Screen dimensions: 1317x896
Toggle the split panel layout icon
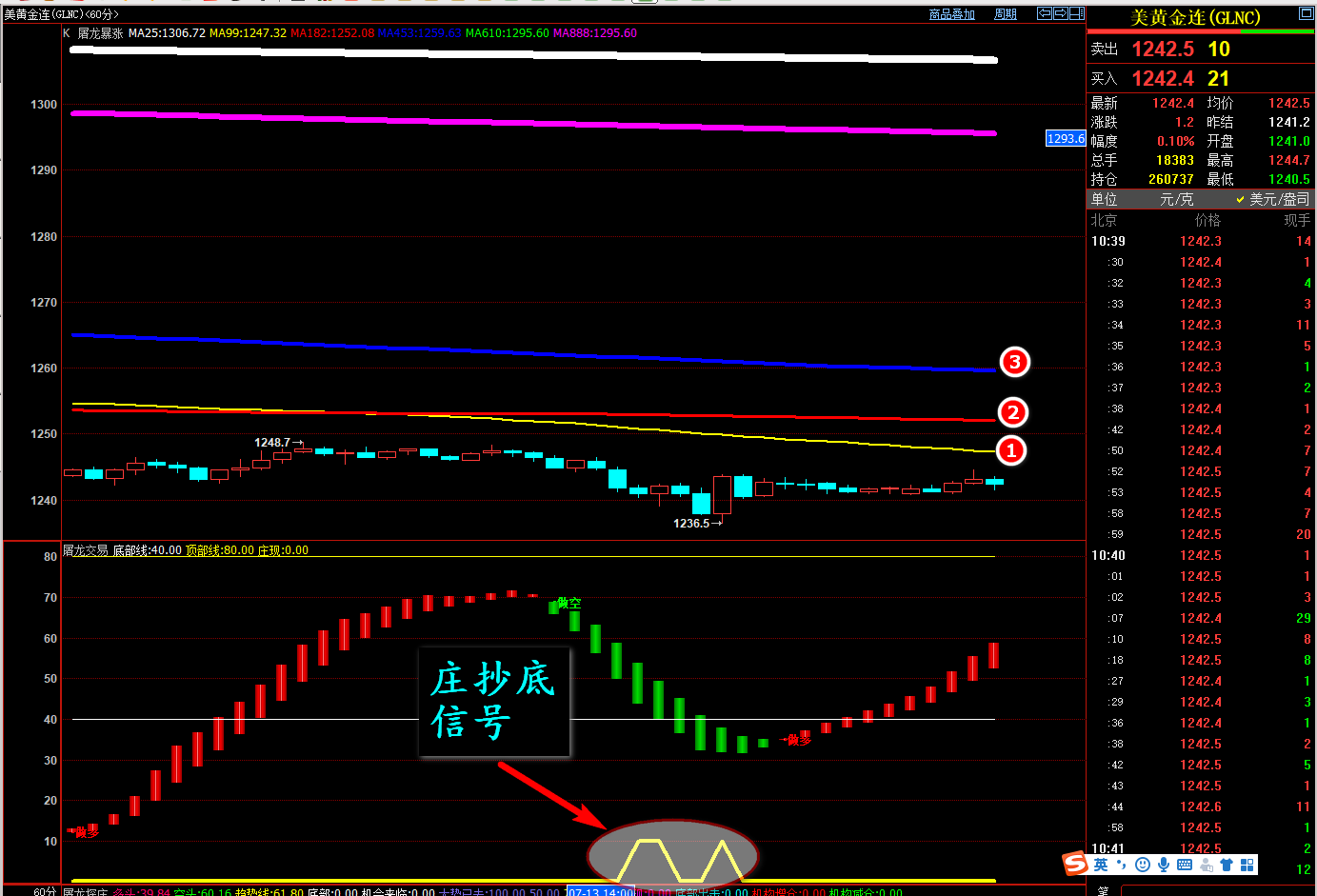(1076, 13)
